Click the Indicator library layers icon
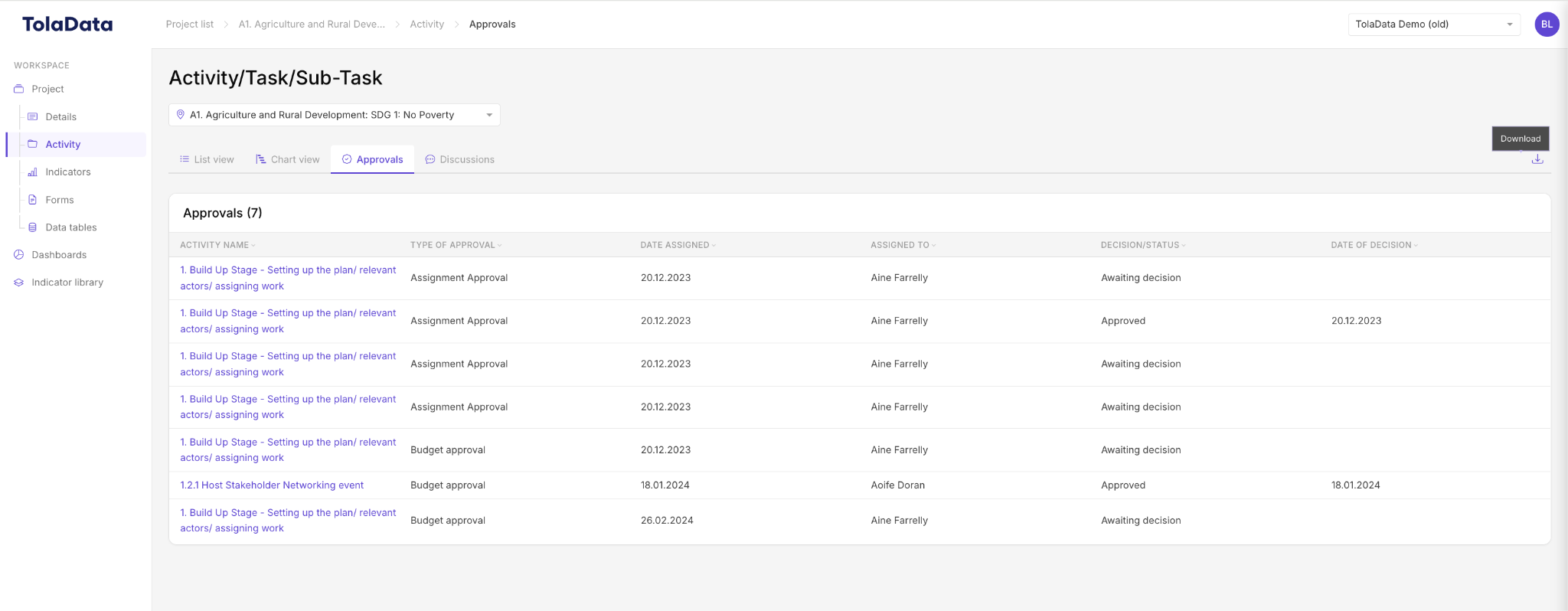The image size is (1568, 611). tap(19, 283)
